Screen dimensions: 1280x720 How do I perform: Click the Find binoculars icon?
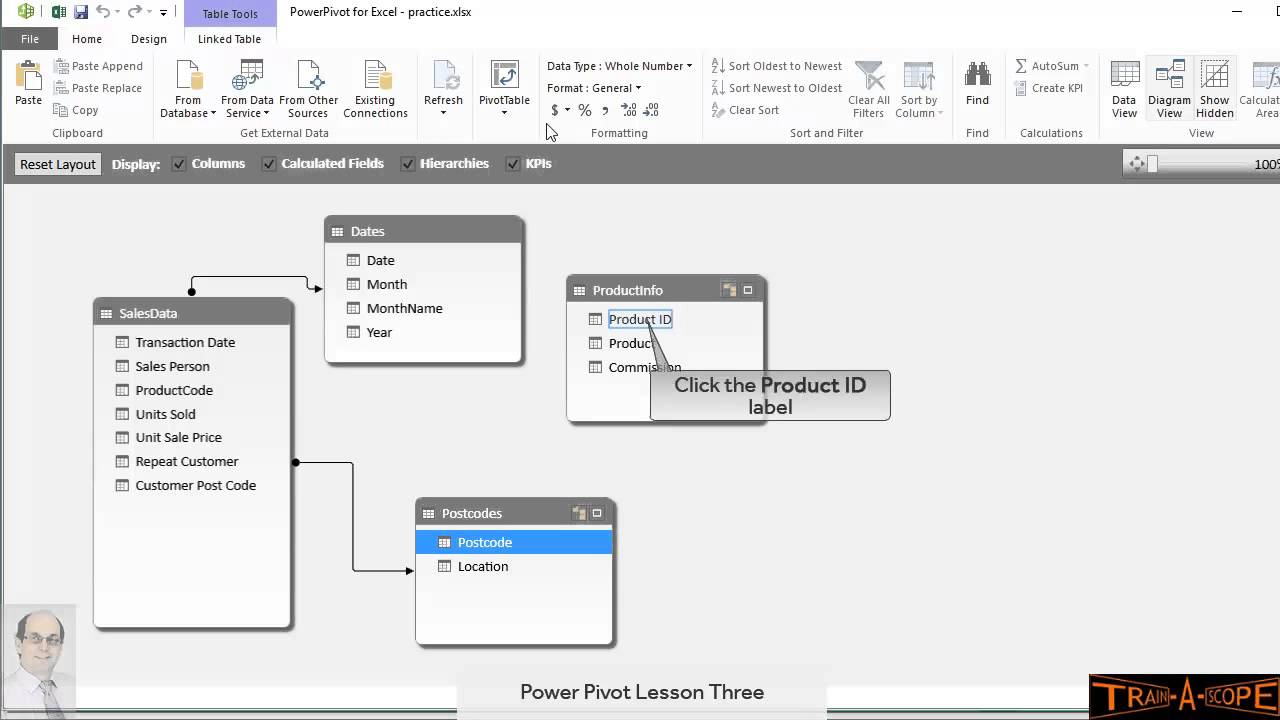coord(977,76)
